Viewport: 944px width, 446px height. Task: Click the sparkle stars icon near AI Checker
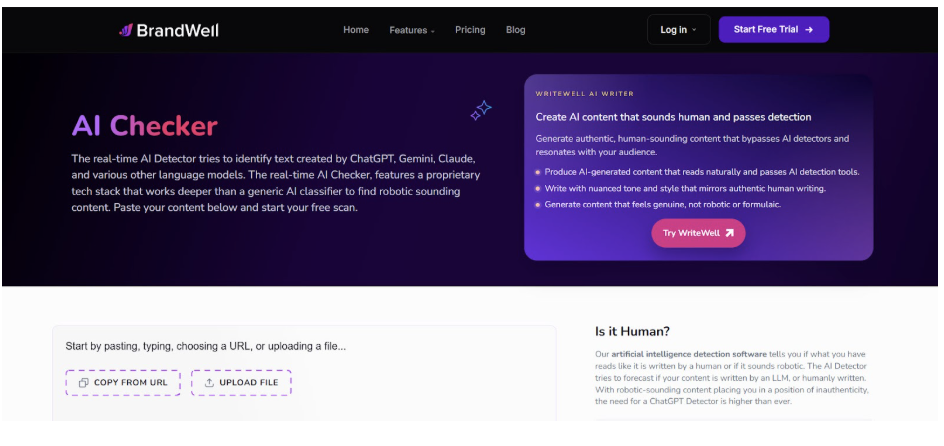[x=481, y=110]
